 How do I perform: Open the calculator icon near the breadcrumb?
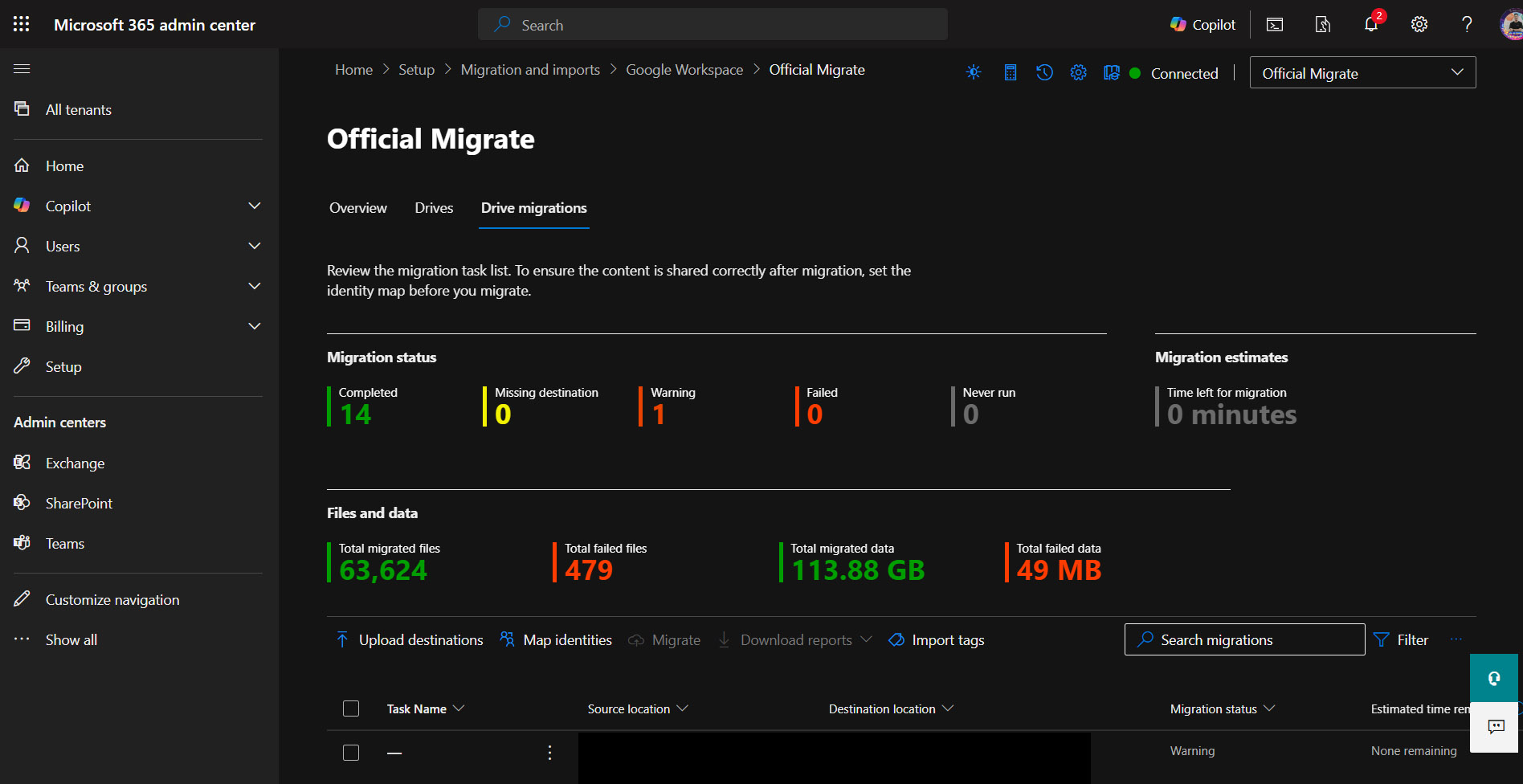click(x=1010, y=72)
